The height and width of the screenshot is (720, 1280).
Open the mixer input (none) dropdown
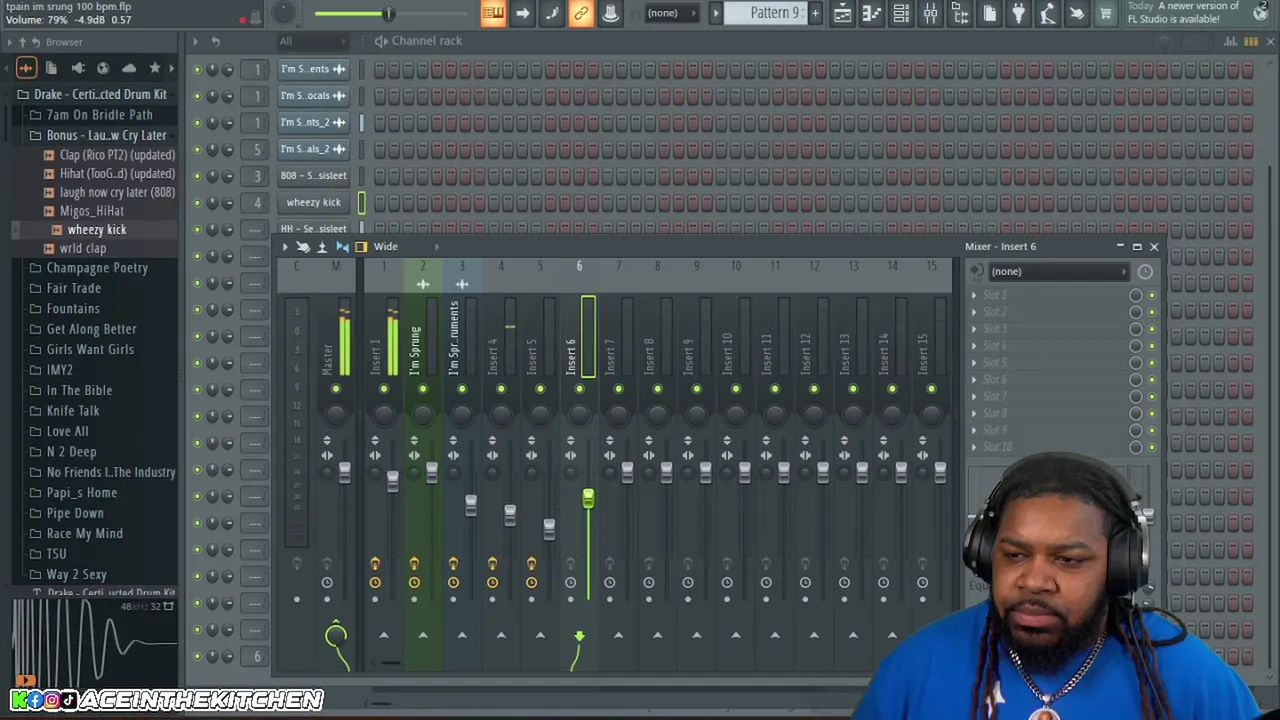1057,272
